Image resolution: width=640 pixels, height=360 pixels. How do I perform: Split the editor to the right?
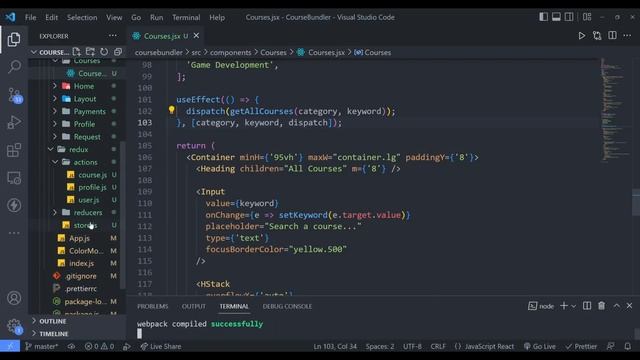pos(612,36)
